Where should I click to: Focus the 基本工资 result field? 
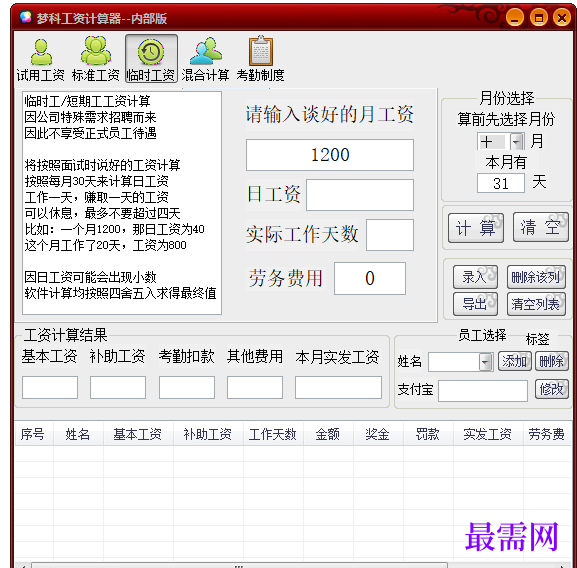pyautogui.click(x=50, y=387)
